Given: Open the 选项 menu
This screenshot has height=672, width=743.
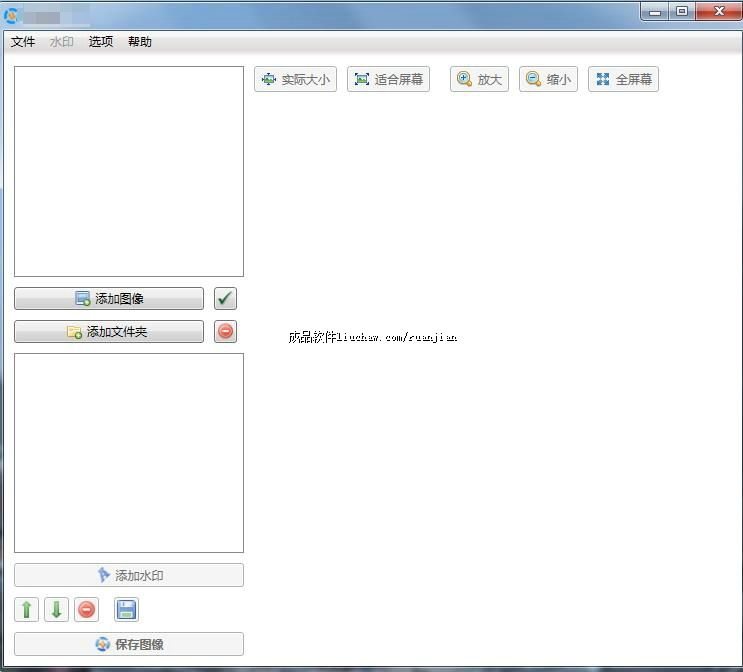Looking at the screenshot, I should coord(101,42).
